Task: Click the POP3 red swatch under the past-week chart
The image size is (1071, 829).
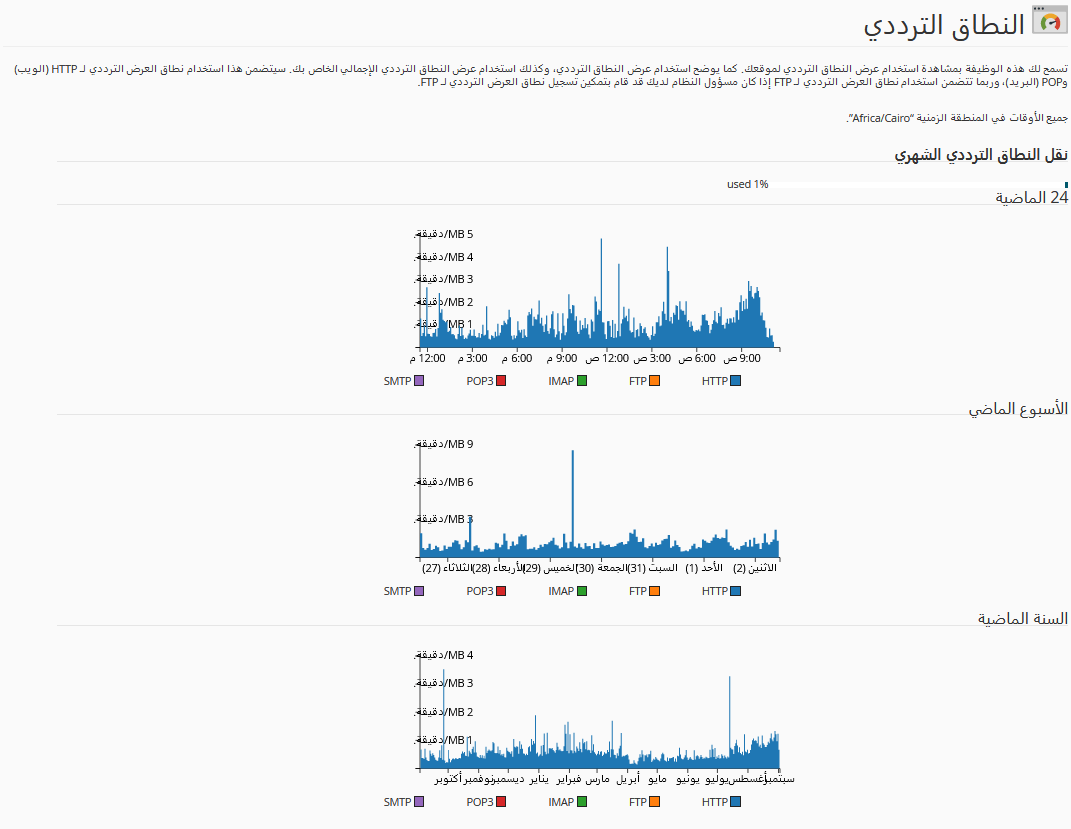Action: pyautogui.click(x=501, y=591)
